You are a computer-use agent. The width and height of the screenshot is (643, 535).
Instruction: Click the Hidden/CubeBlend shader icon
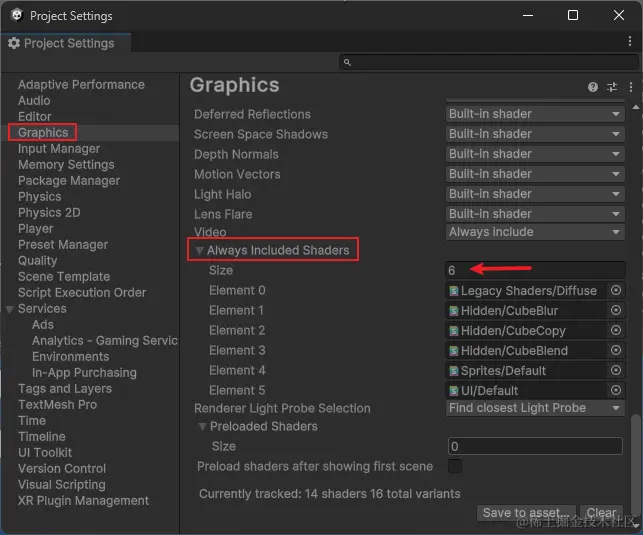pyautogui.click(x=454, y=351)
